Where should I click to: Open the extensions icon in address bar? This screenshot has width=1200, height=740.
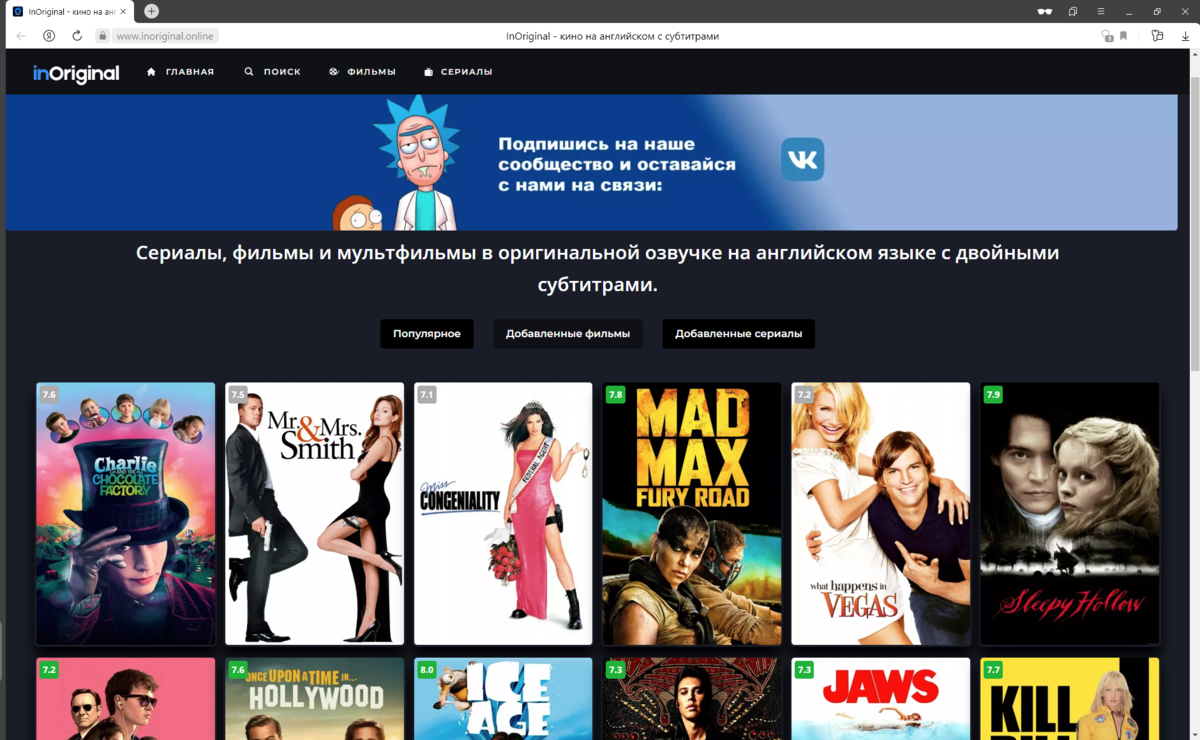(1157, 36)
